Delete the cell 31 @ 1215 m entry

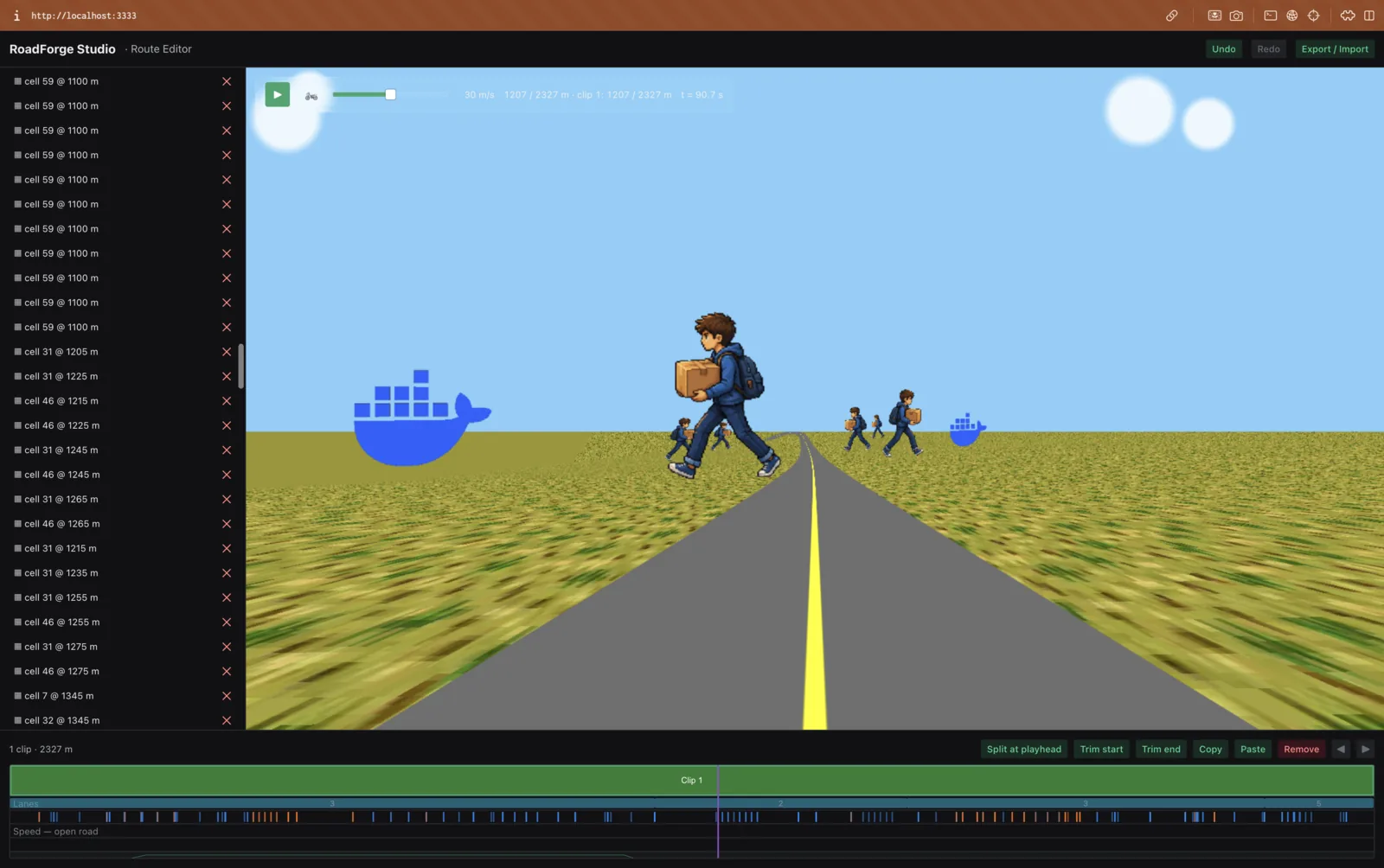[227, 549]
